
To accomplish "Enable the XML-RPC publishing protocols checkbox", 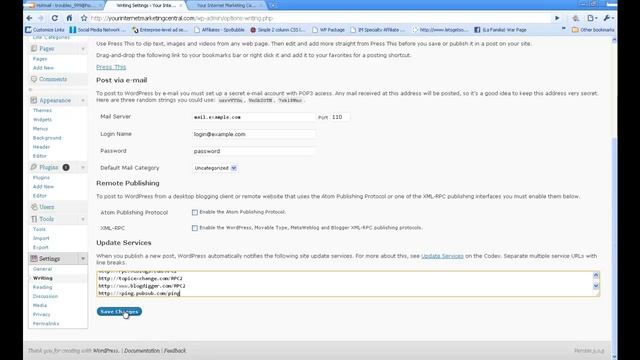I will point(195,228).
